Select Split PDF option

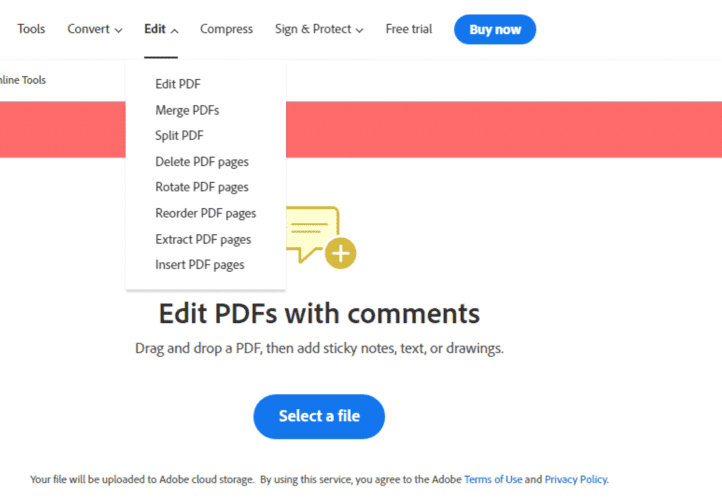179,136
